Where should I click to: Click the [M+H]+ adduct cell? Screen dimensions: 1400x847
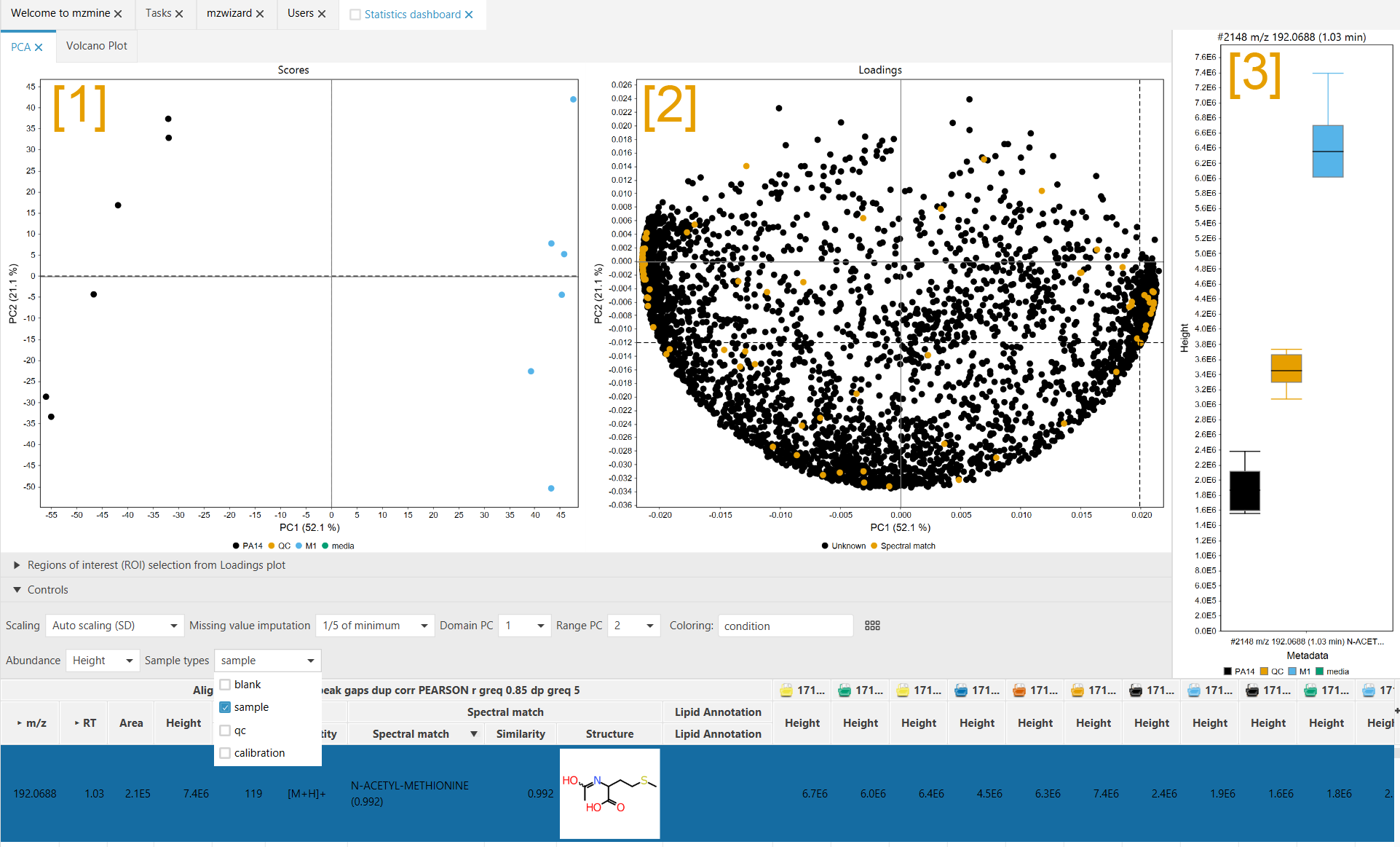[x=307, y=794]
